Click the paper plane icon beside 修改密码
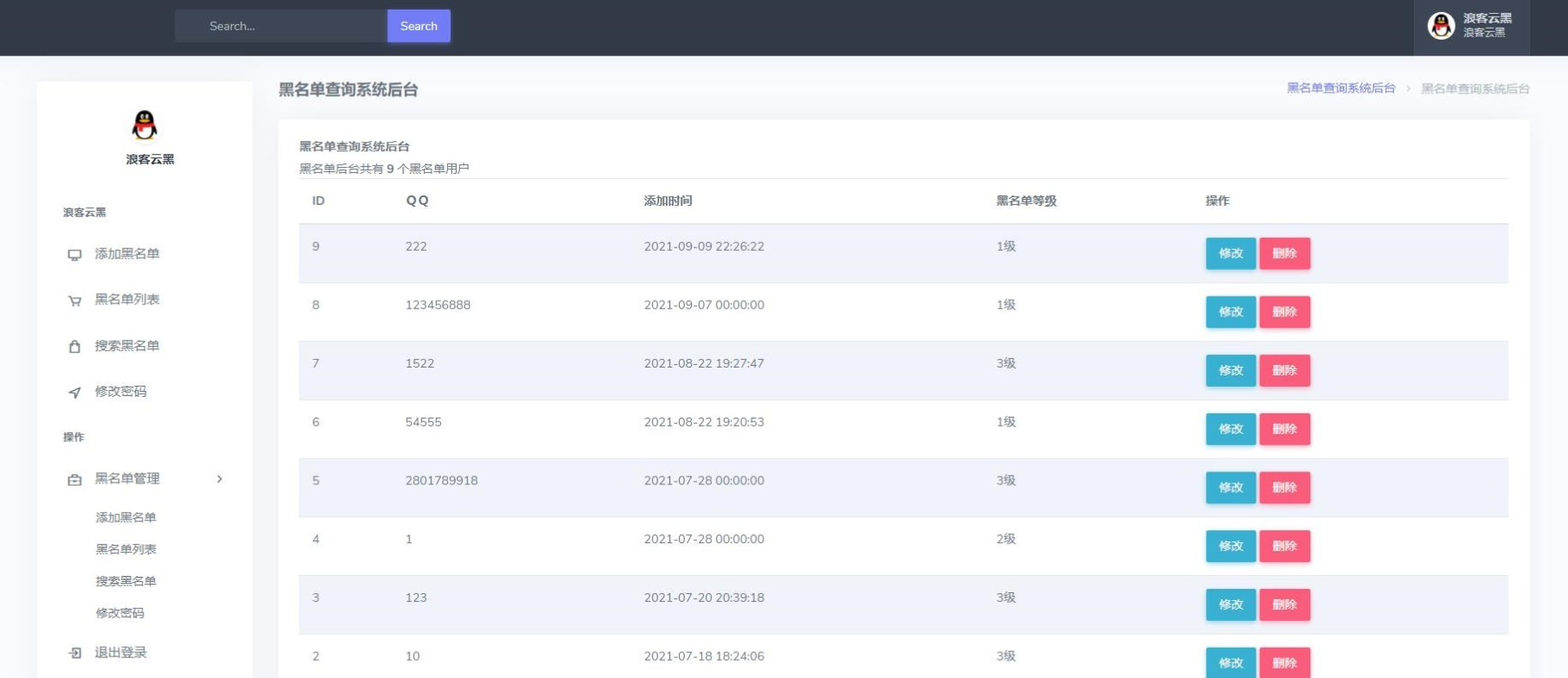 tap(74, 393)
